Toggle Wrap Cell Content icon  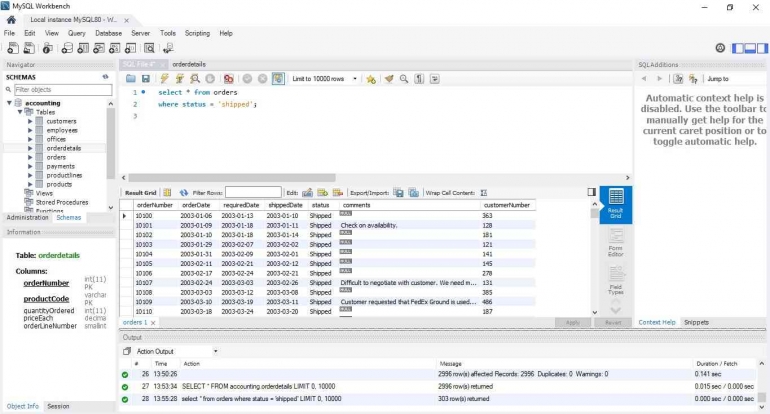tap(484, 193)
